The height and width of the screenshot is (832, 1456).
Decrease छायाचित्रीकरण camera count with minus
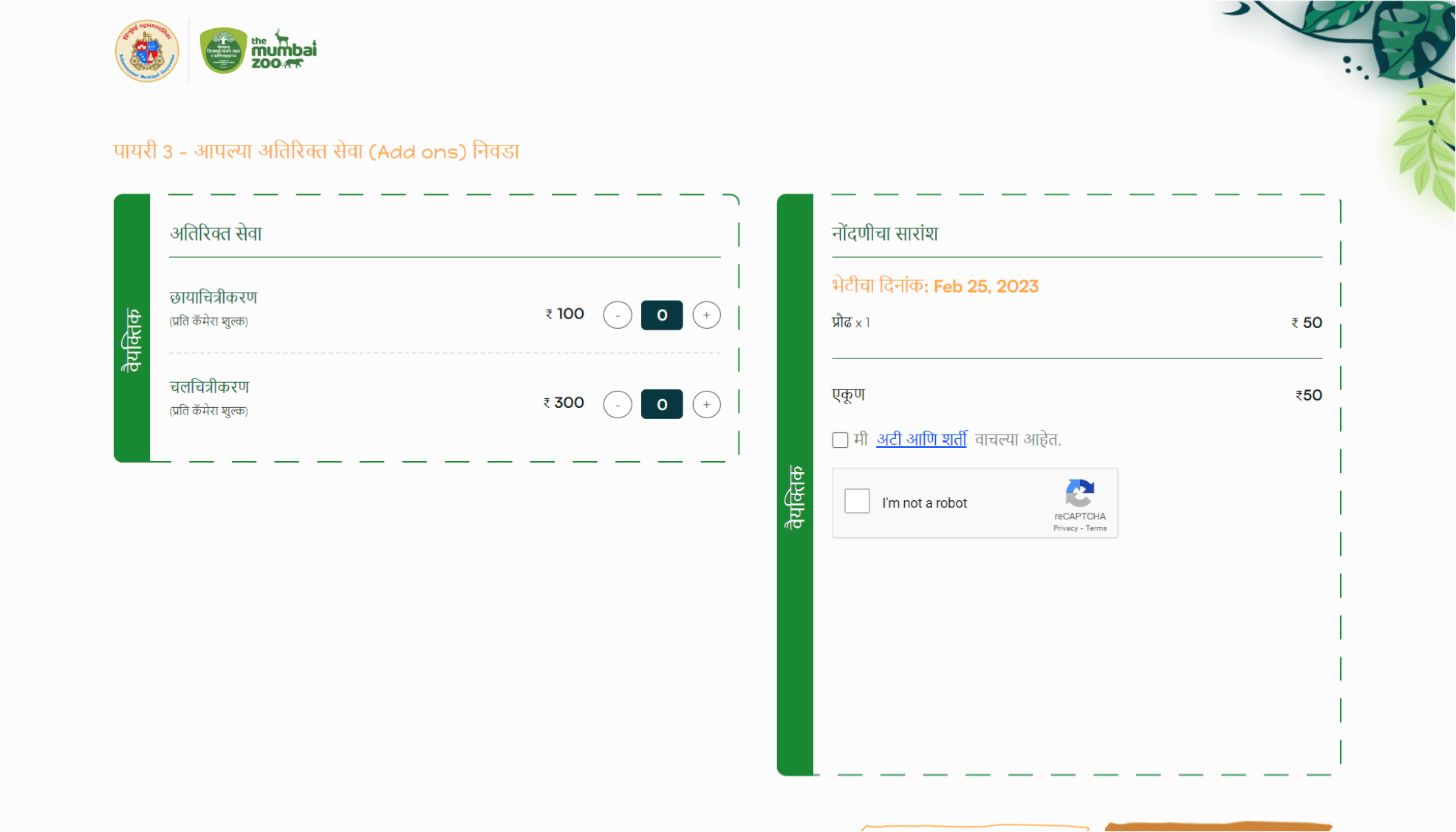click(618, 316)
